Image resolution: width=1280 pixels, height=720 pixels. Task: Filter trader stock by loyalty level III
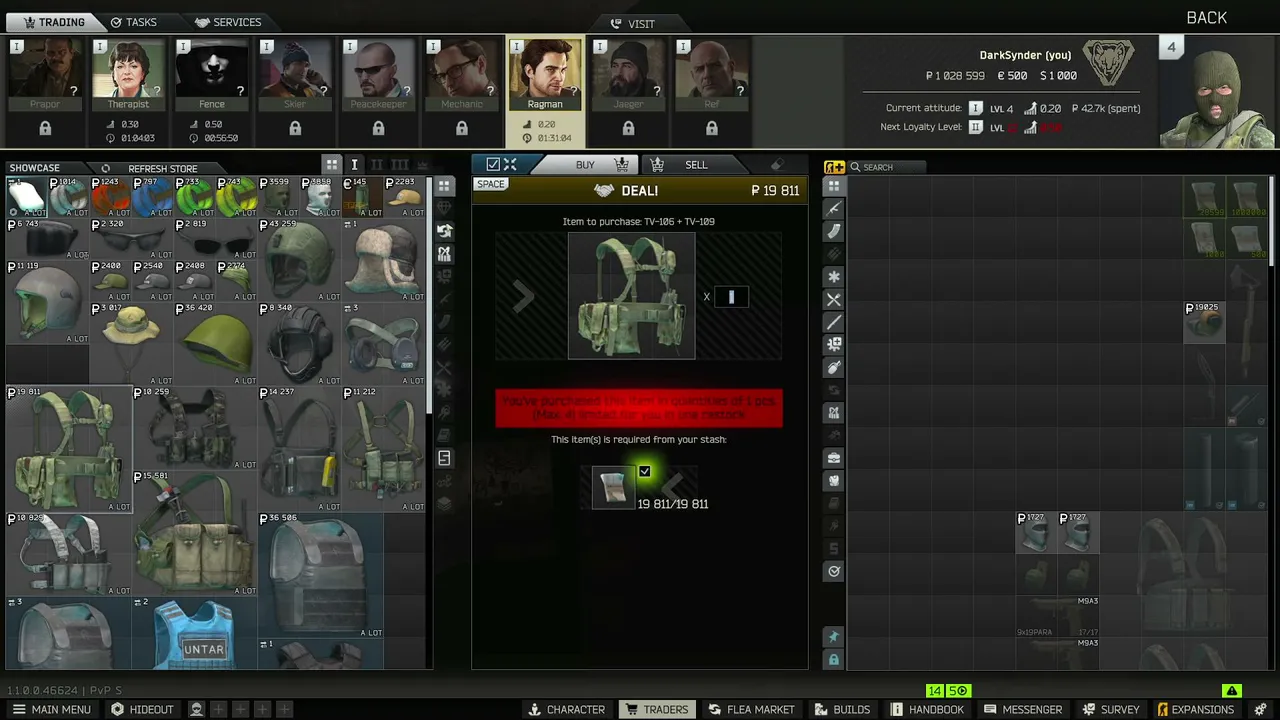click(399, 165)
